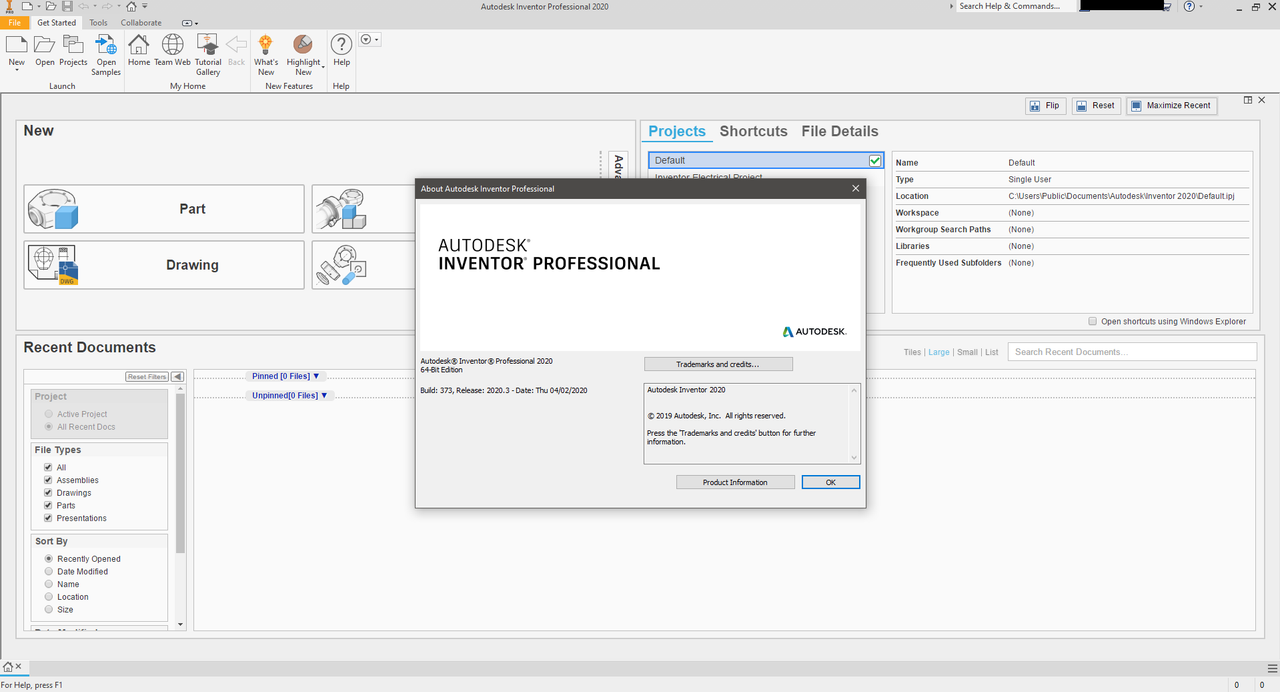Image resolution: width=1280 pixels, height=692 pixels.
Task: Click the Maximize Recent button
Action: (1171, 105)
